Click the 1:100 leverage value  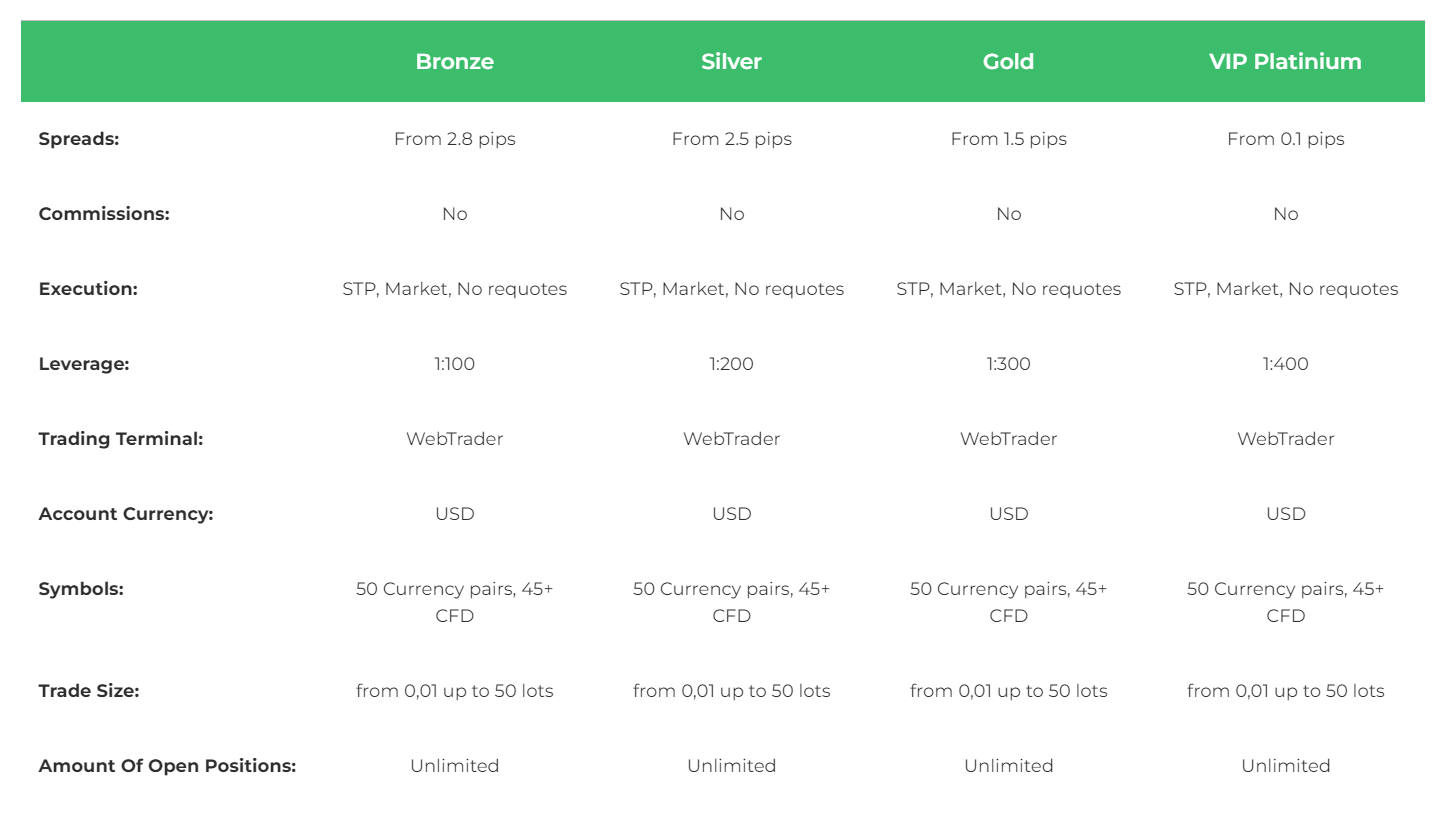click(455, 364)
